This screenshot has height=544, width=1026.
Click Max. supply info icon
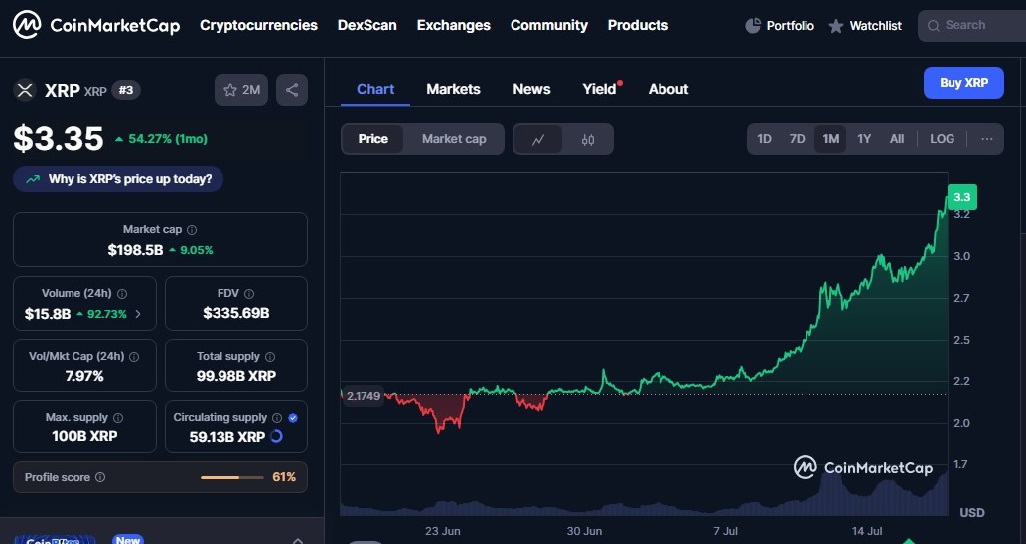118,418
